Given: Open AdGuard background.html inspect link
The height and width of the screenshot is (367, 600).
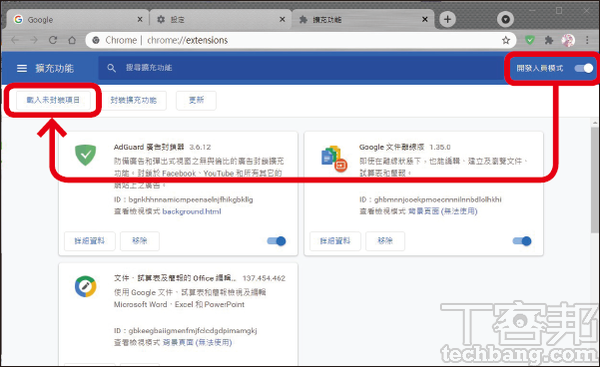Looking at the screenshot, I should click(x=192, y=211).
